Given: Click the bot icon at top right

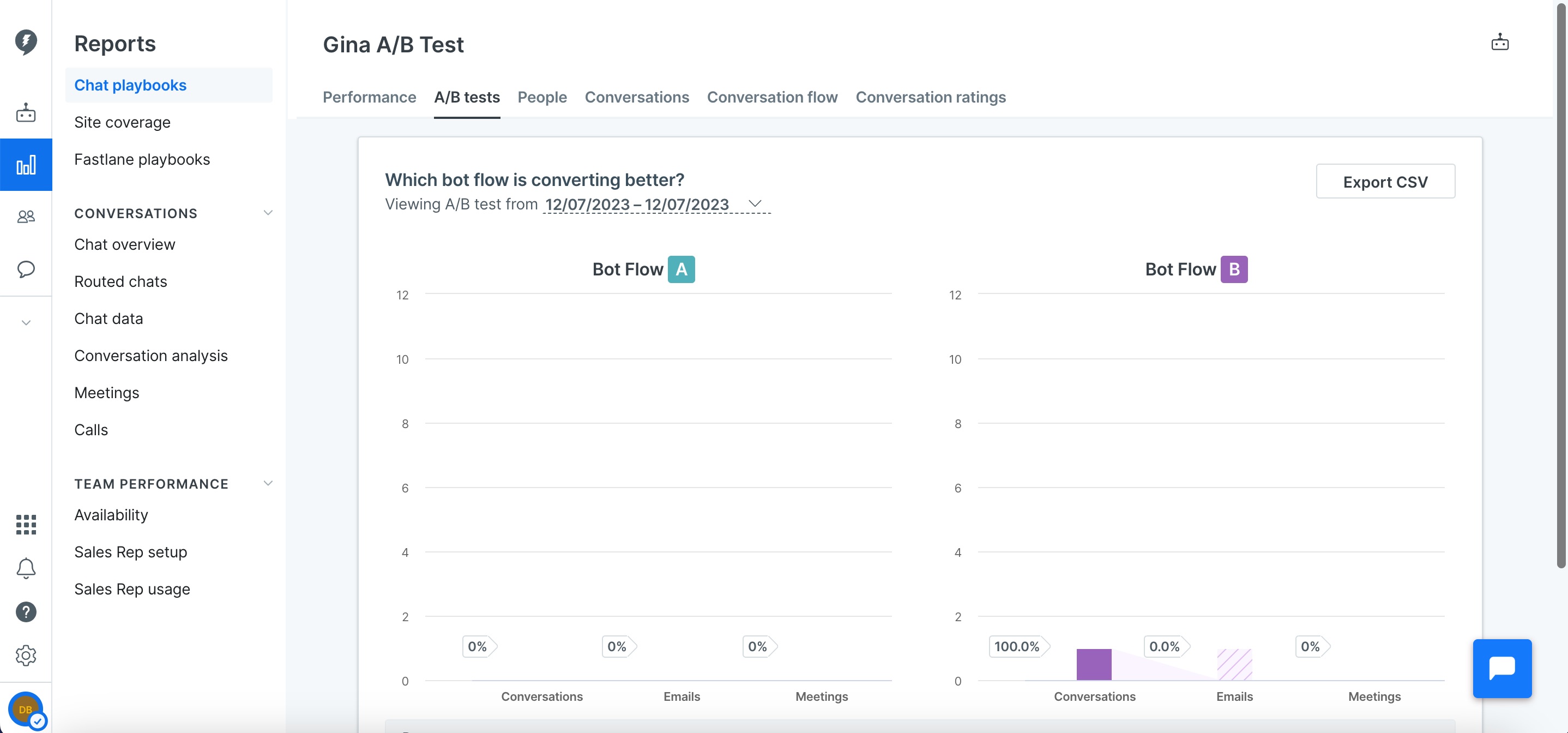Looking at the screenshot, I should 1499,43.
